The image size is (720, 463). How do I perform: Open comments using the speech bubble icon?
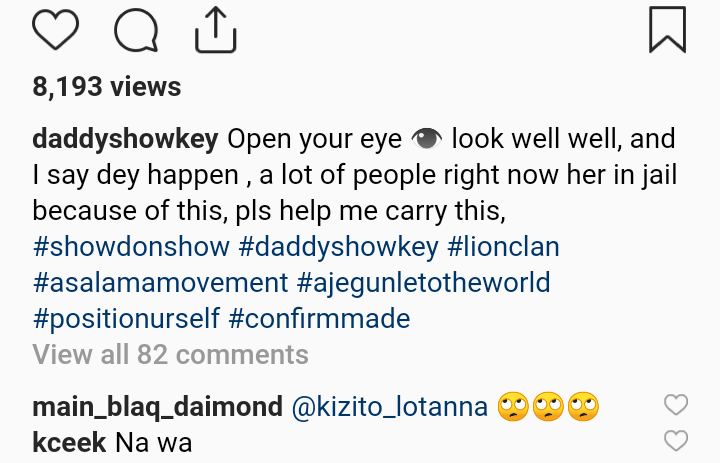pyautogui.click(x=136, y=31)
